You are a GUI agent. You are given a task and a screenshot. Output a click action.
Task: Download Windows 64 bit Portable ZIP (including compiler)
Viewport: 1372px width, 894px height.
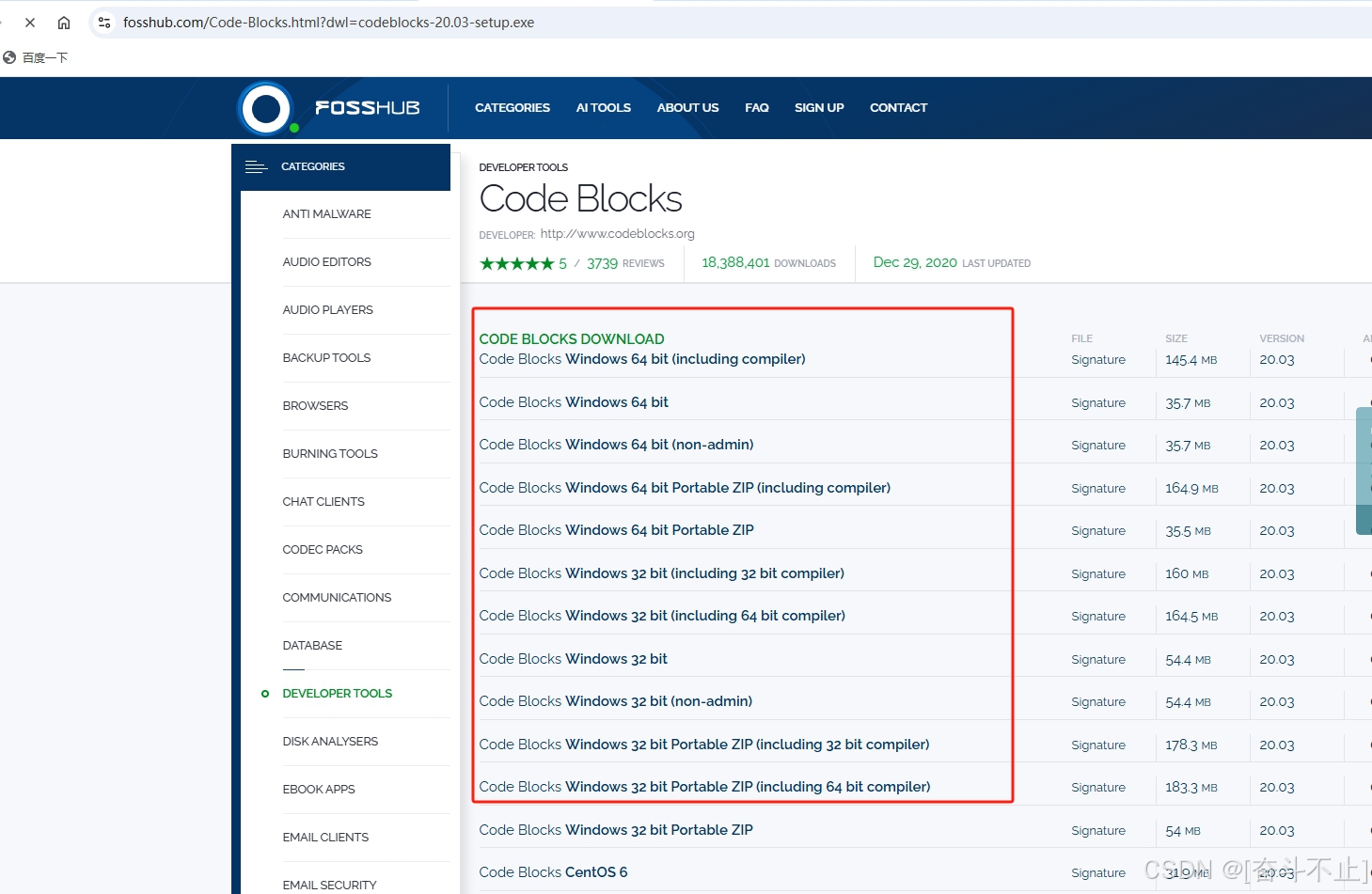(685, 488)
